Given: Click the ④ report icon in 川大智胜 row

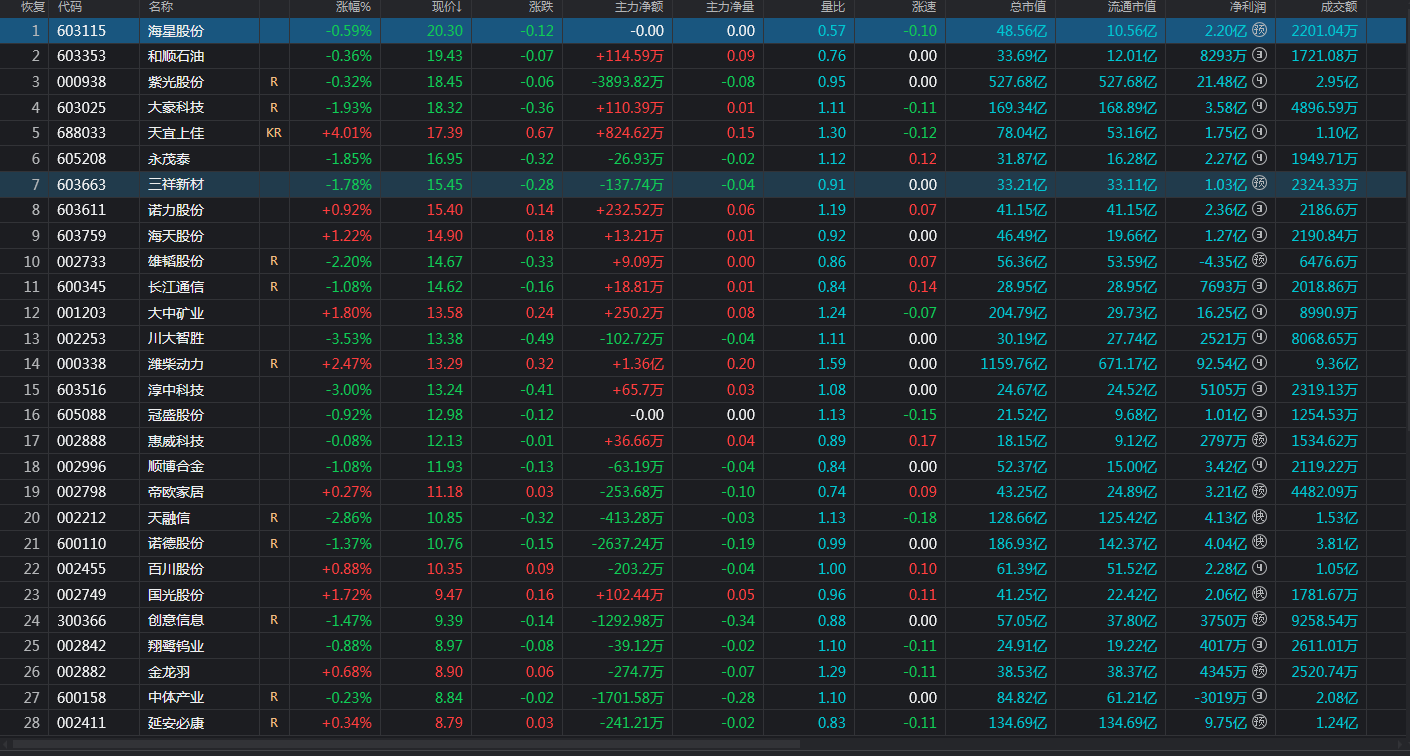Looking at the screenshot, I should click(1259, 338).
